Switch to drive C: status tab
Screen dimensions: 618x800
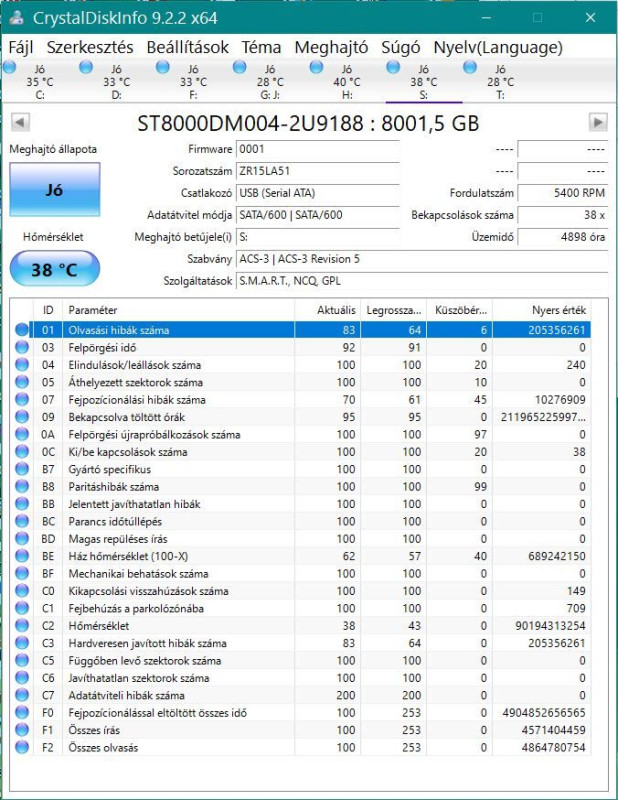pyautogui.click(x=40, y=82)
